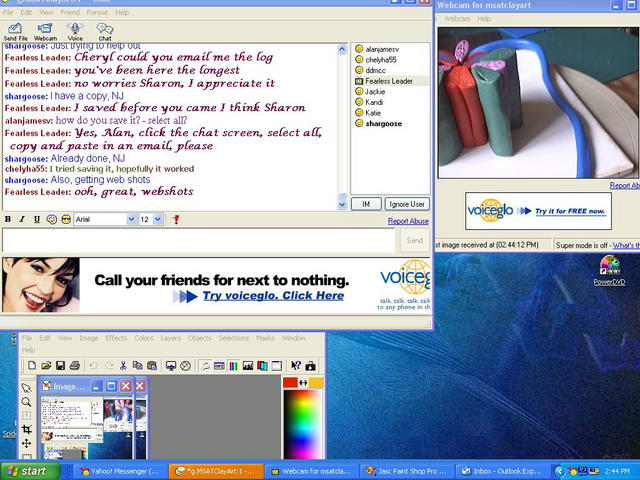Click the Print icon in Paint Shop Pro

tap(74, 366)
